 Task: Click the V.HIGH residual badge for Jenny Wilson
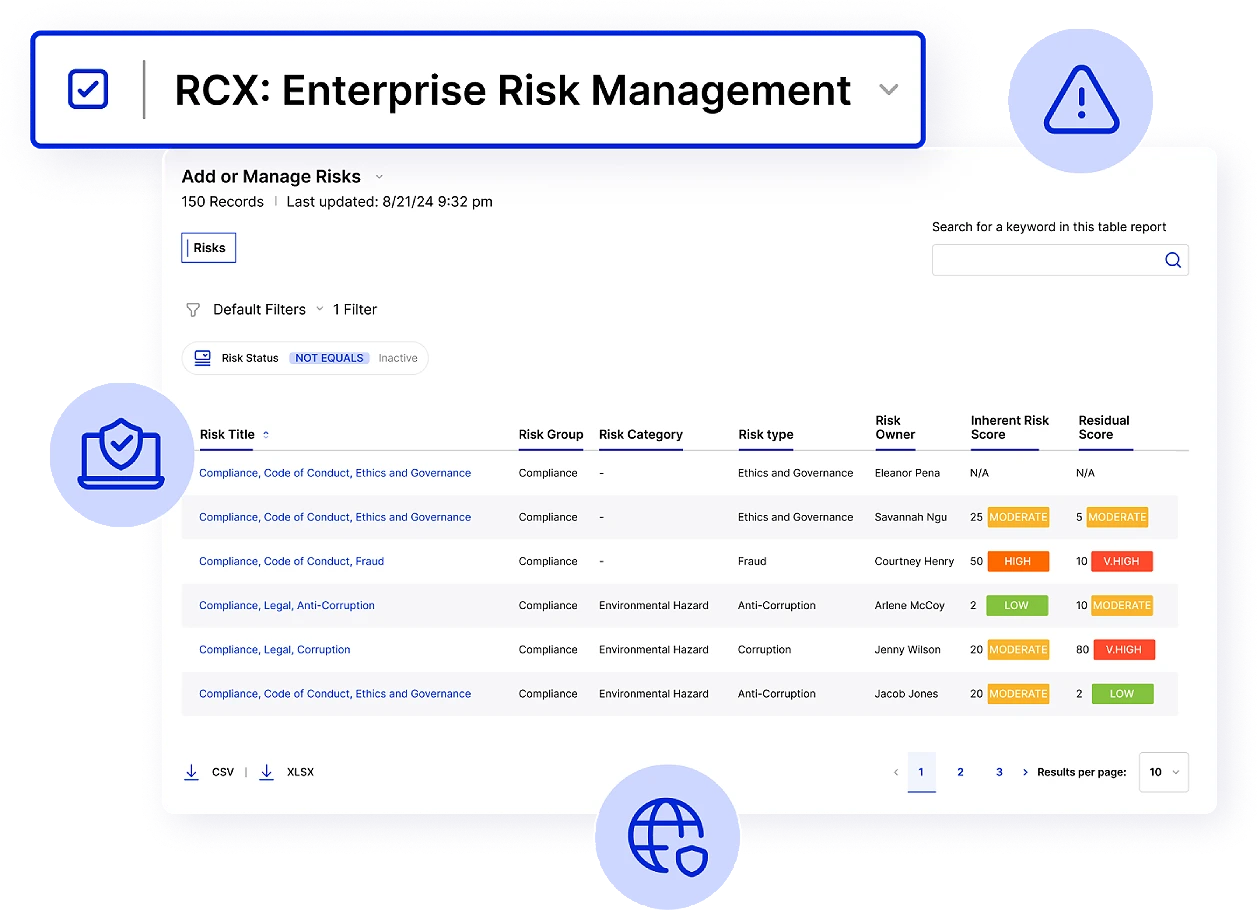1124,649
